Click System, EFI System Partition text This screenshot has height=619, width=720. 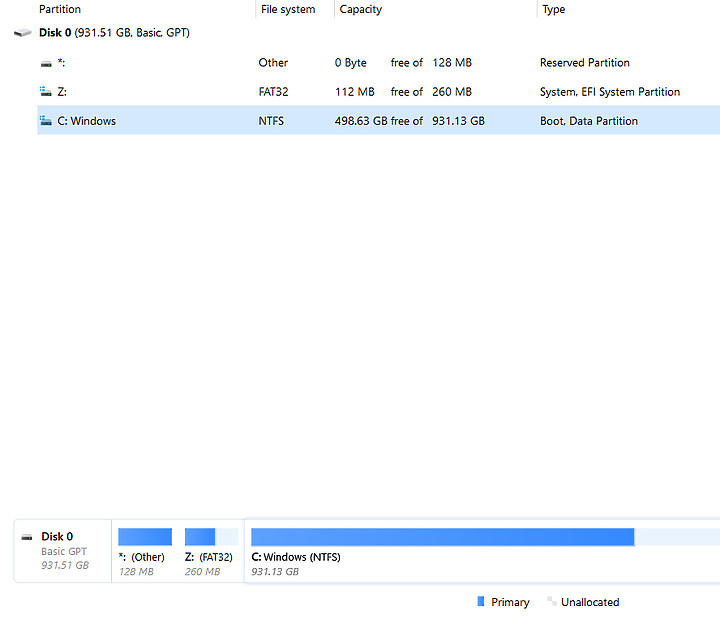[610, 92]
